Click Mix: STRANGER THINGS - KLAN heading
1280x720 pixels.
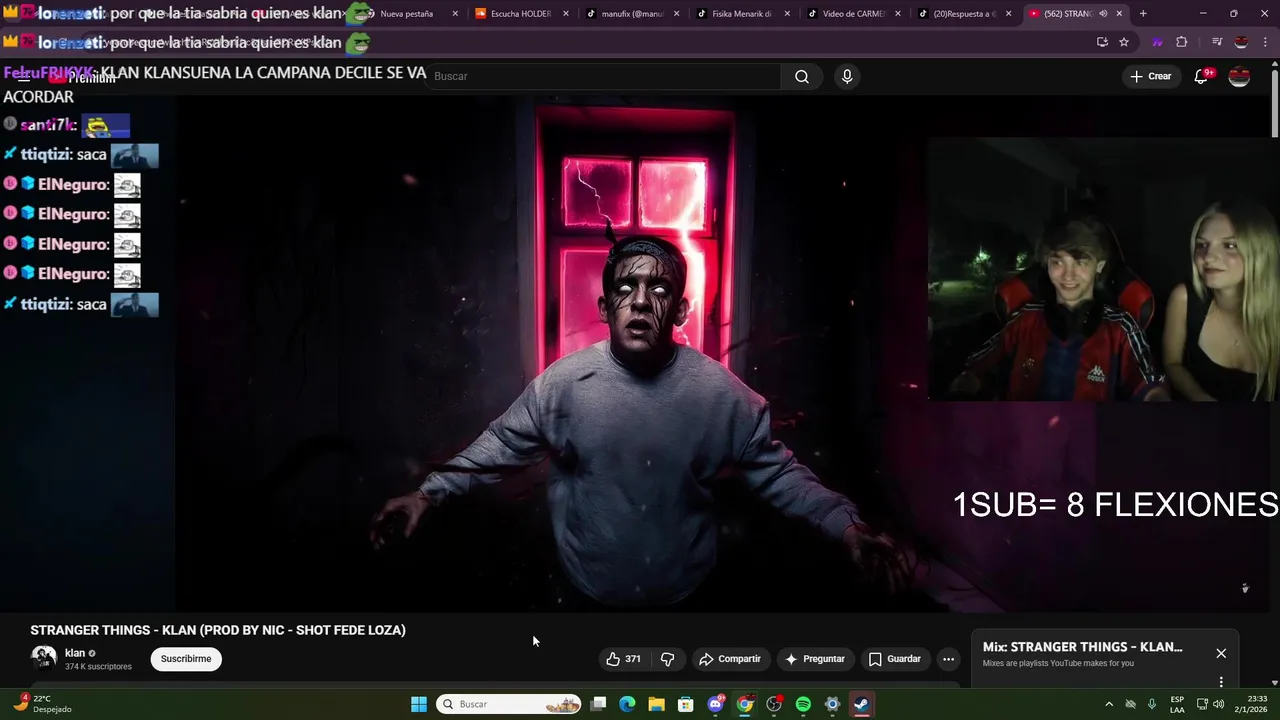pos(1082,647)
